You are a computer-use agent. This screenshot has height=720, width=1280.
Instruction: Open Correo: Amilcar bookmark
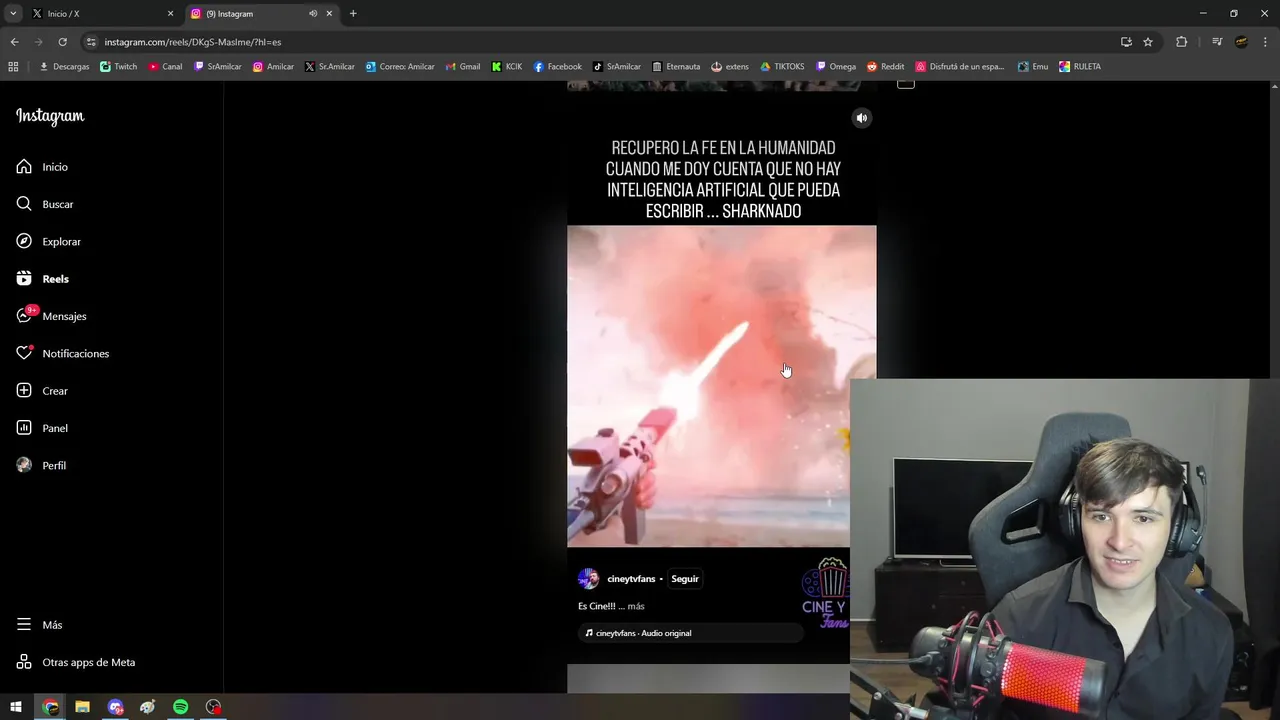[400, 67]
